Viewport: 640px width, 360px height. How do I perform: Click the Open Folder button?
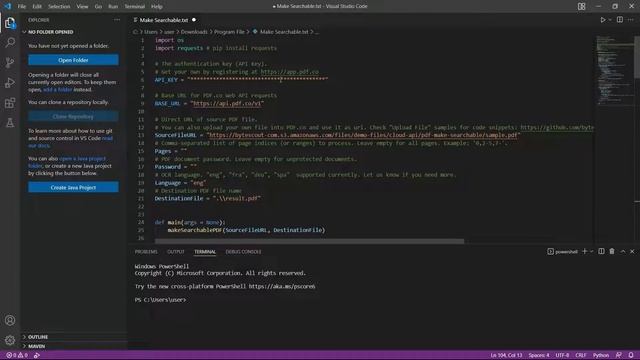pos(73,60)
